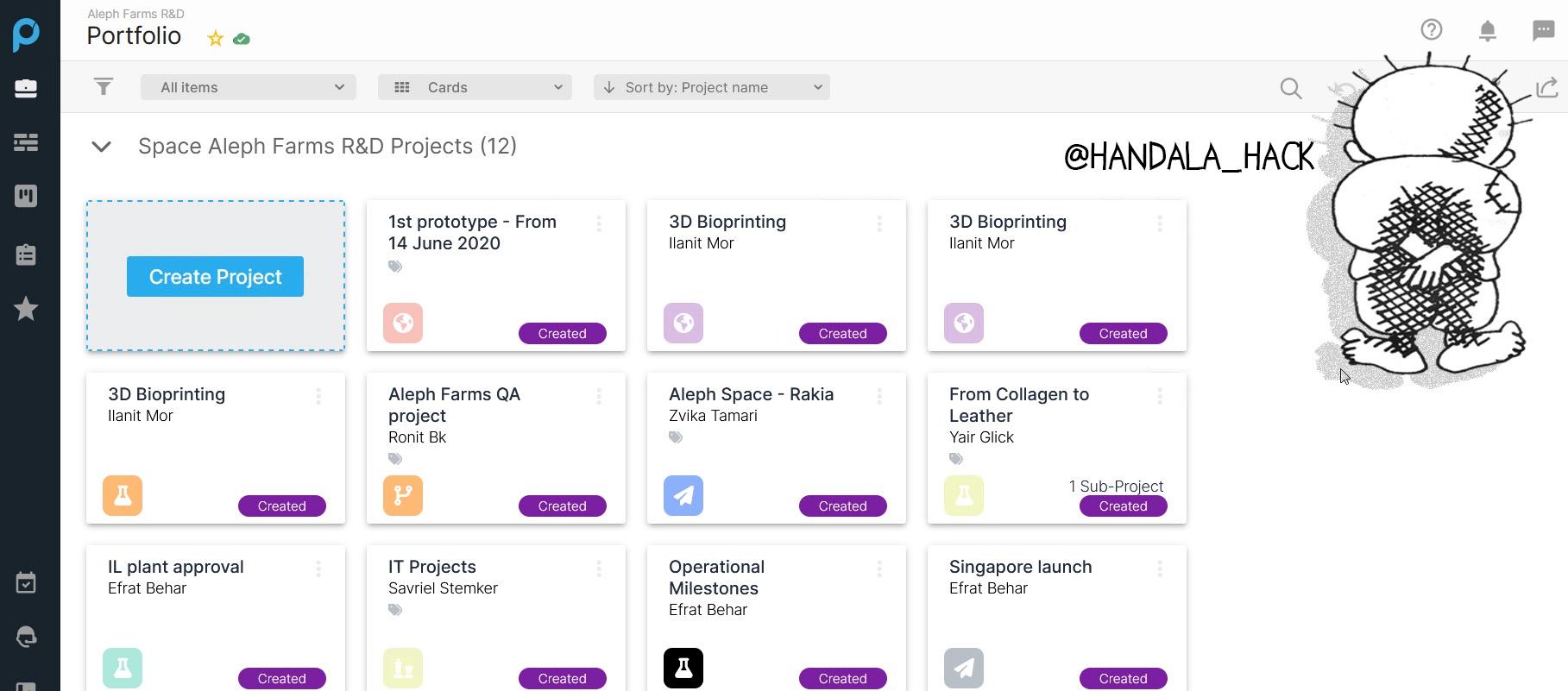Open the All items dropdown
This screenshot has width=1568, height=691.
pyautogui.click(x=249, y=87)
